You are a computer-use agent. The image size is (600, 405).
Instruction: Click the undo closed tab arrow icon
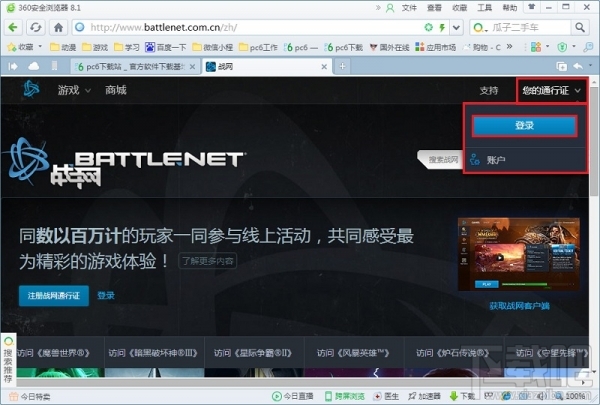(578, 67)
